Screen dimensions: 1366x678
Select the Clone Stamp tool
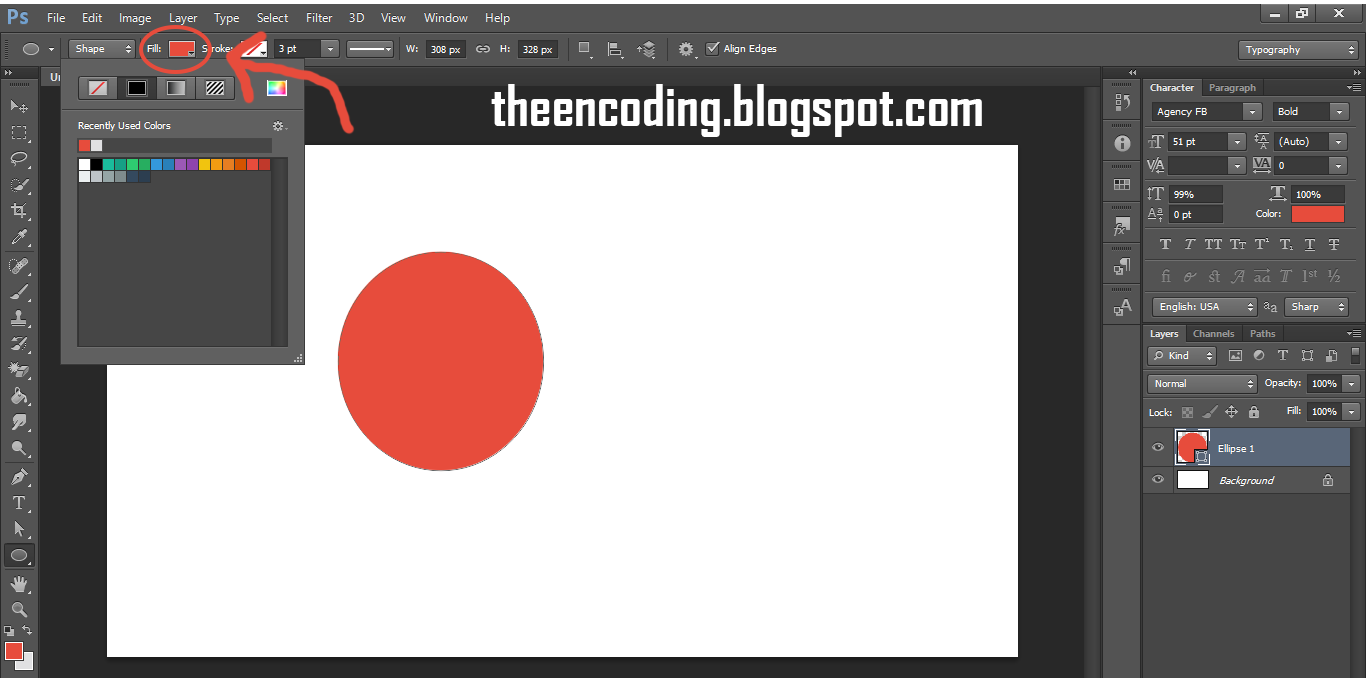coord(19,318)
